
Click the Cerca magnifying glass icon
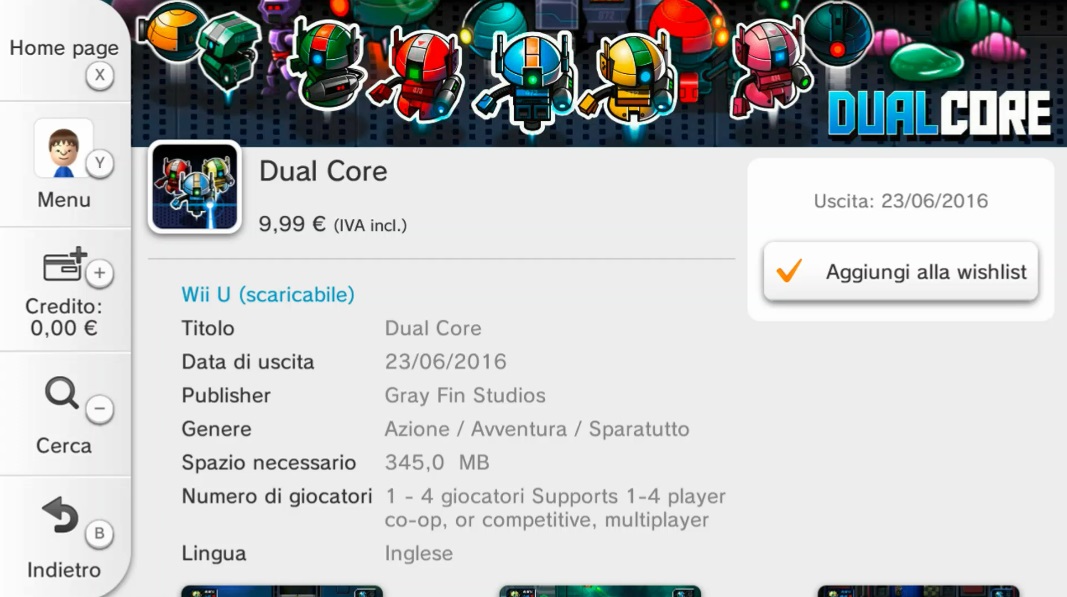62,393
